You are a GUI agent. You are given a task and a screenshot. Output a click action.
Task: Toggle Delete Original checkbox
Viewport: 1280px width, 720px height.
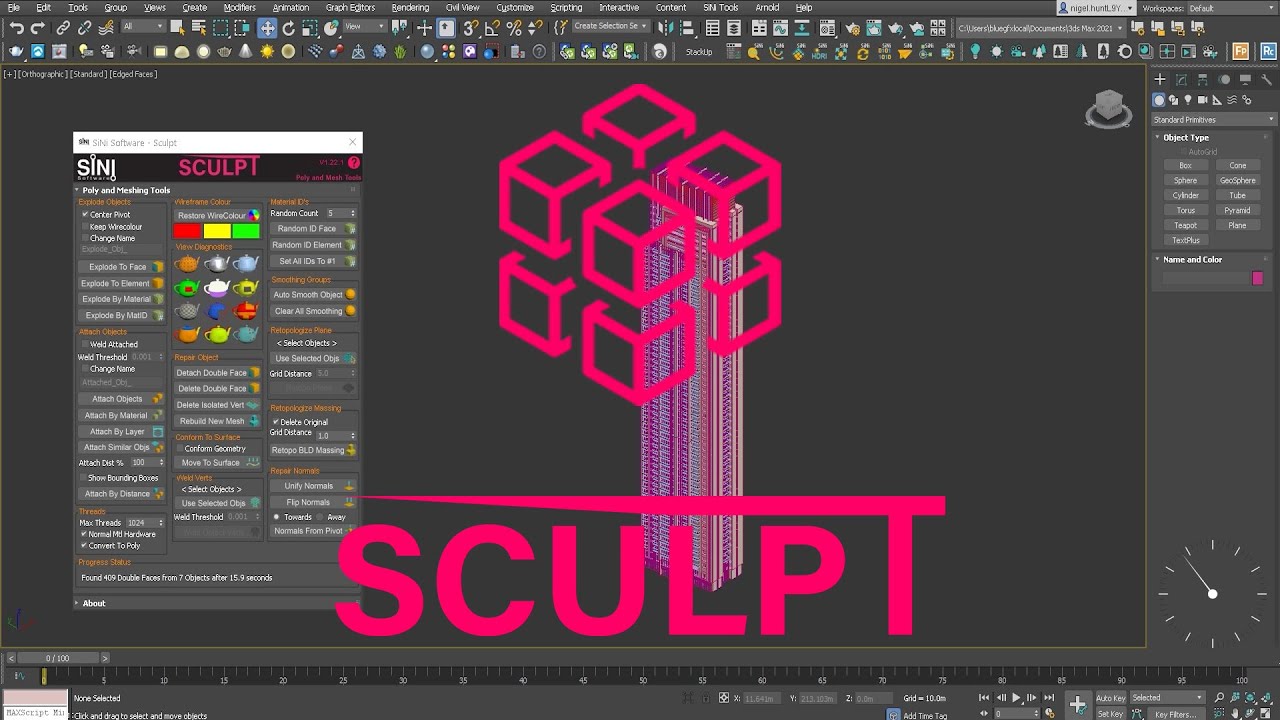tap(275, 422)
